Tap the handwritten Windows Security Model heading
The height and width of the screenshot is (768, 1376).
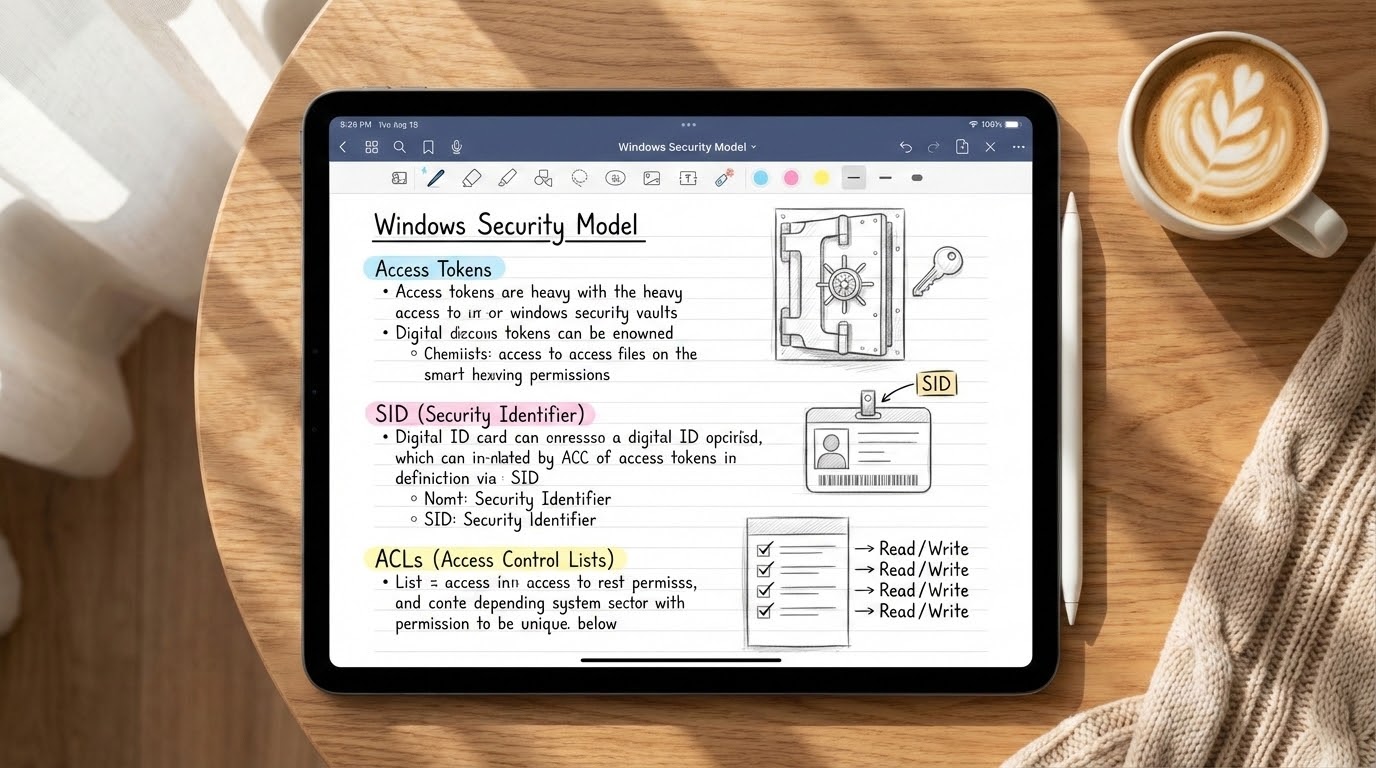click(506, 225)
